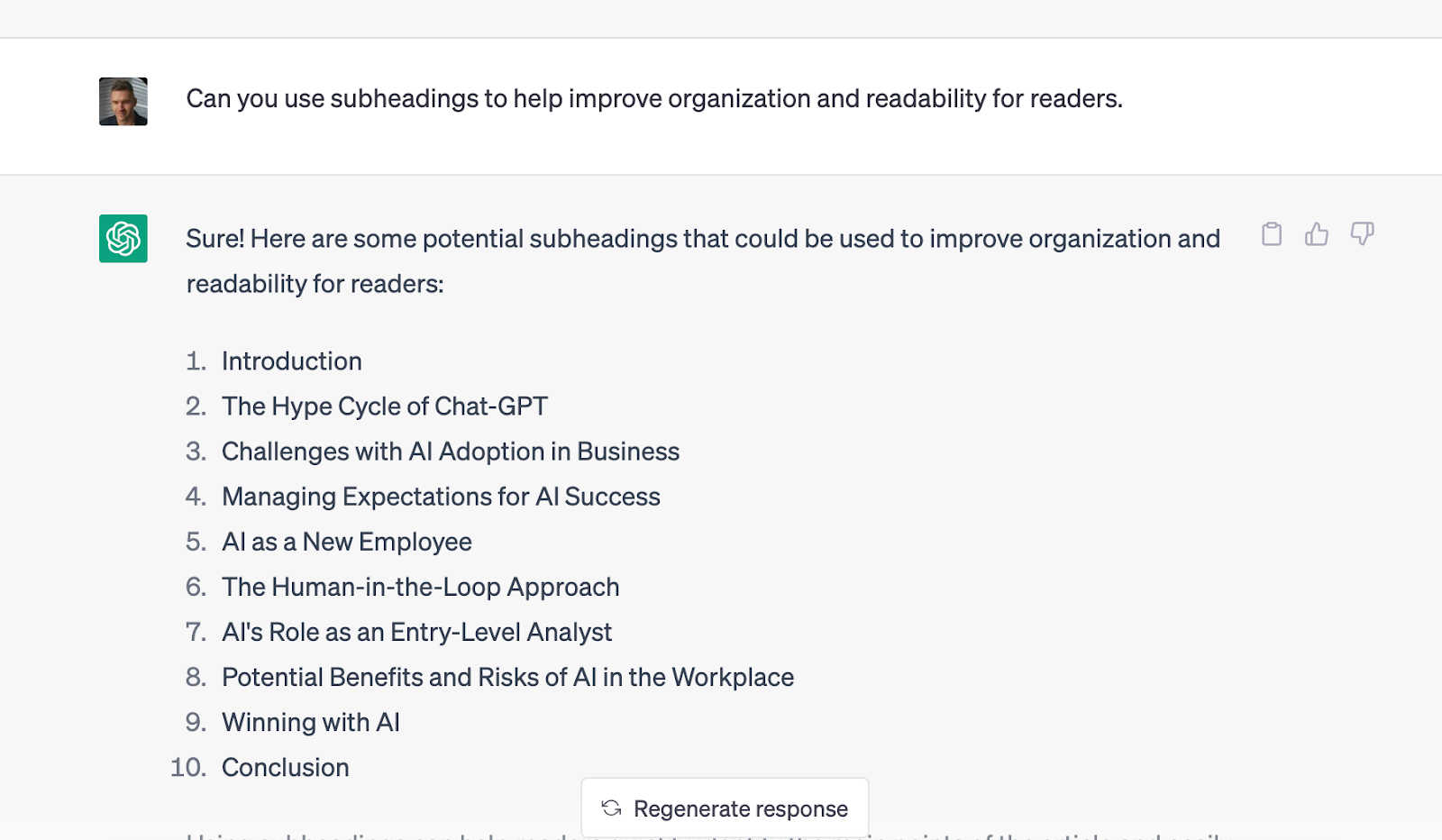
Task: Give the response a thumbs up
Action: 1317,234
